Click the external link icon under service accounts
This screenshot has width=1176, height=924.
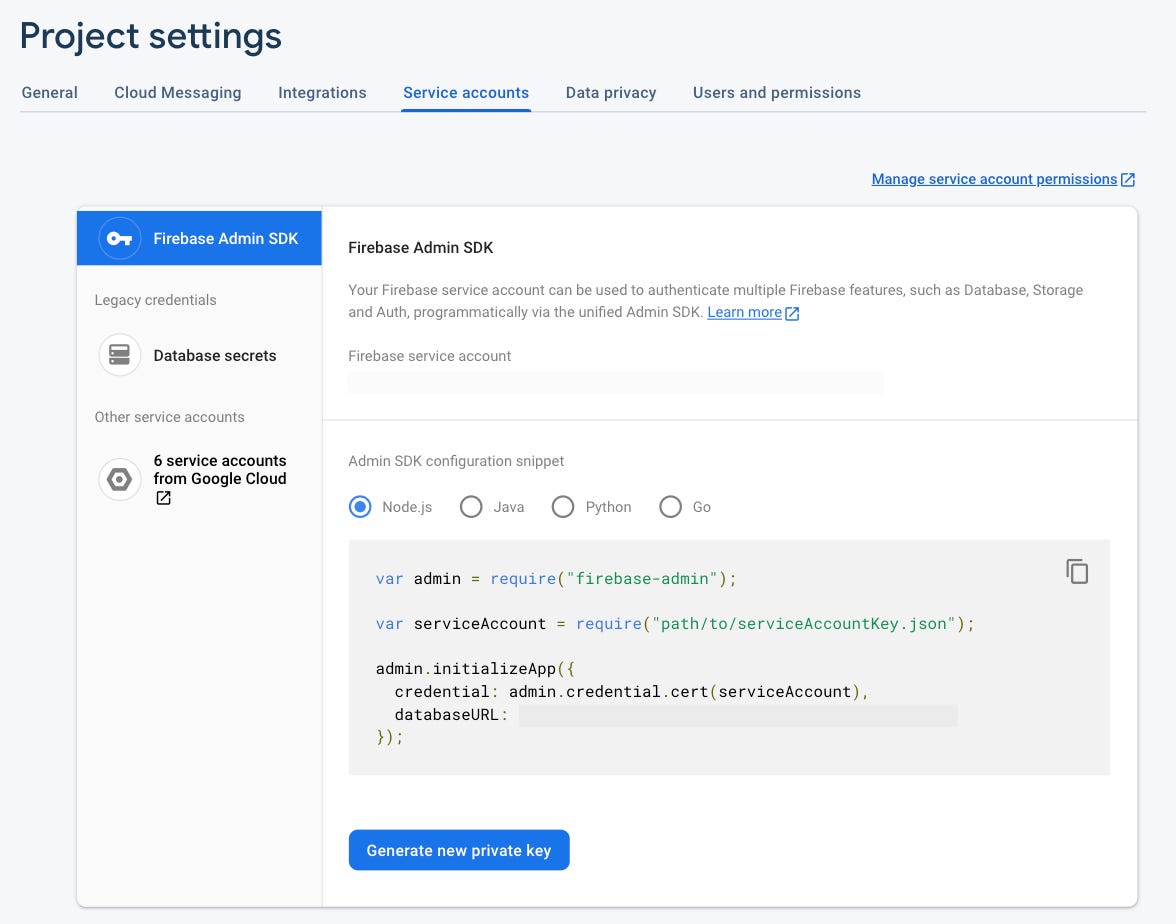[164, 498]
